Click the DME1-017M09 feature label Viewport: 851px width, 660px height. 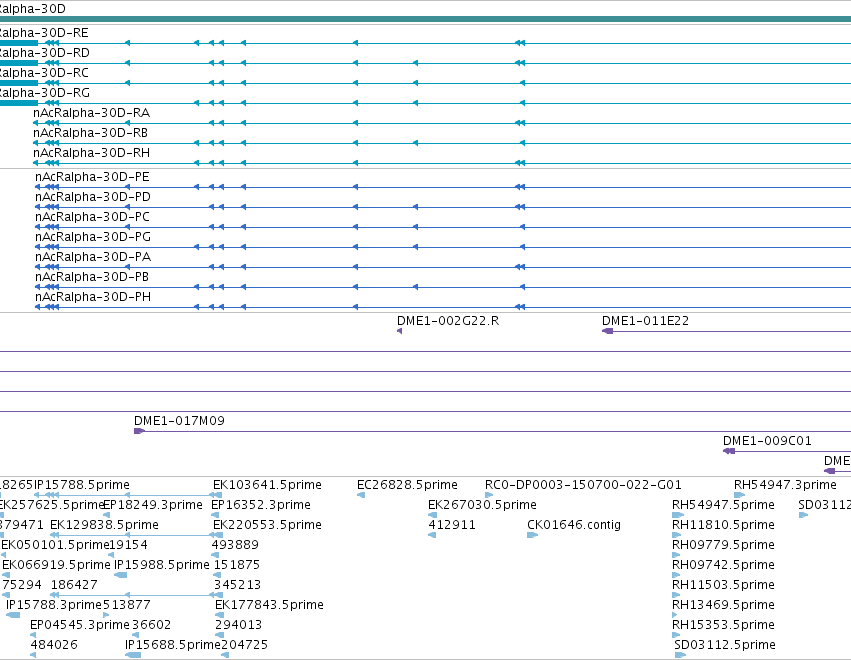(179, 421)
